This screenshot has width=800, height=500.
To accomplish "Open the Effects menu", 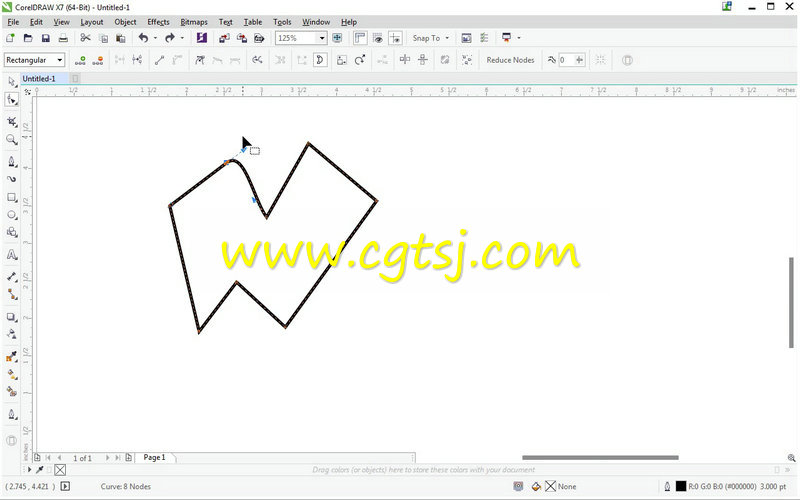I will tap(158, 22).
